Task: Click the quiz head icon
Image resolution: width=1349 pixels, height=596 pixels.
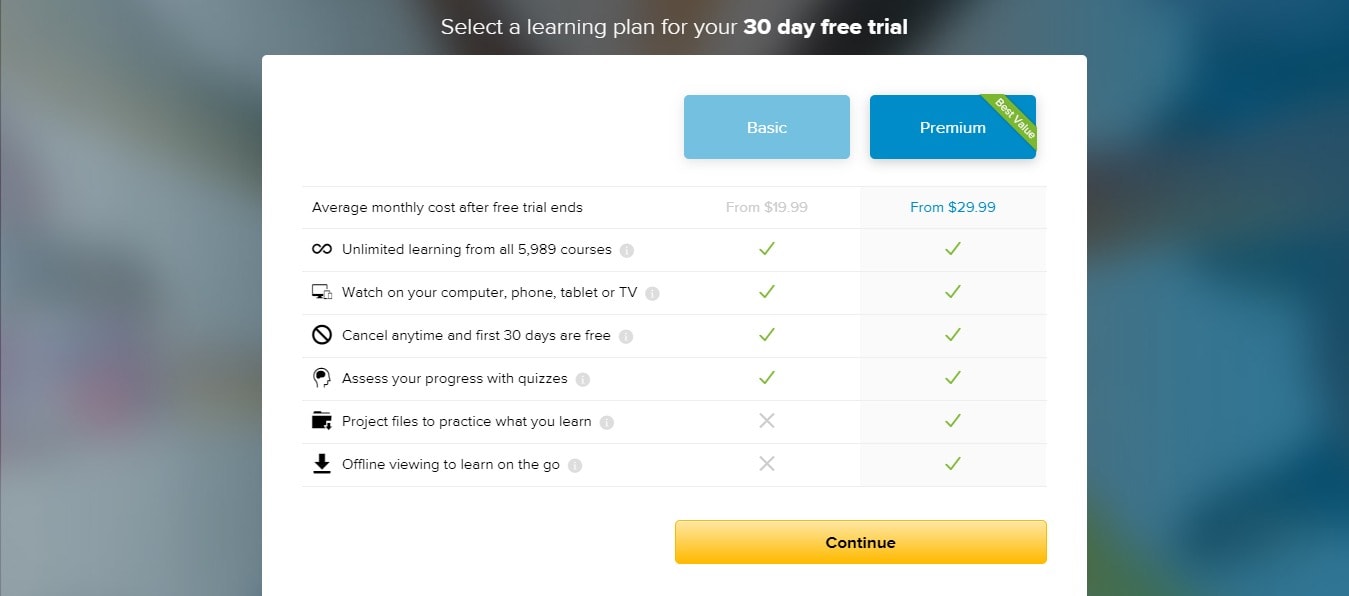Action: (x=322, y=379)
